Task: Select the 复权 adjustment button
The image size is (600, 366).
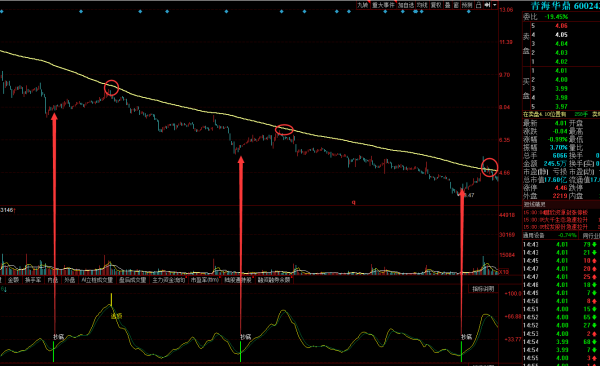Action: [x=436, y=5]
